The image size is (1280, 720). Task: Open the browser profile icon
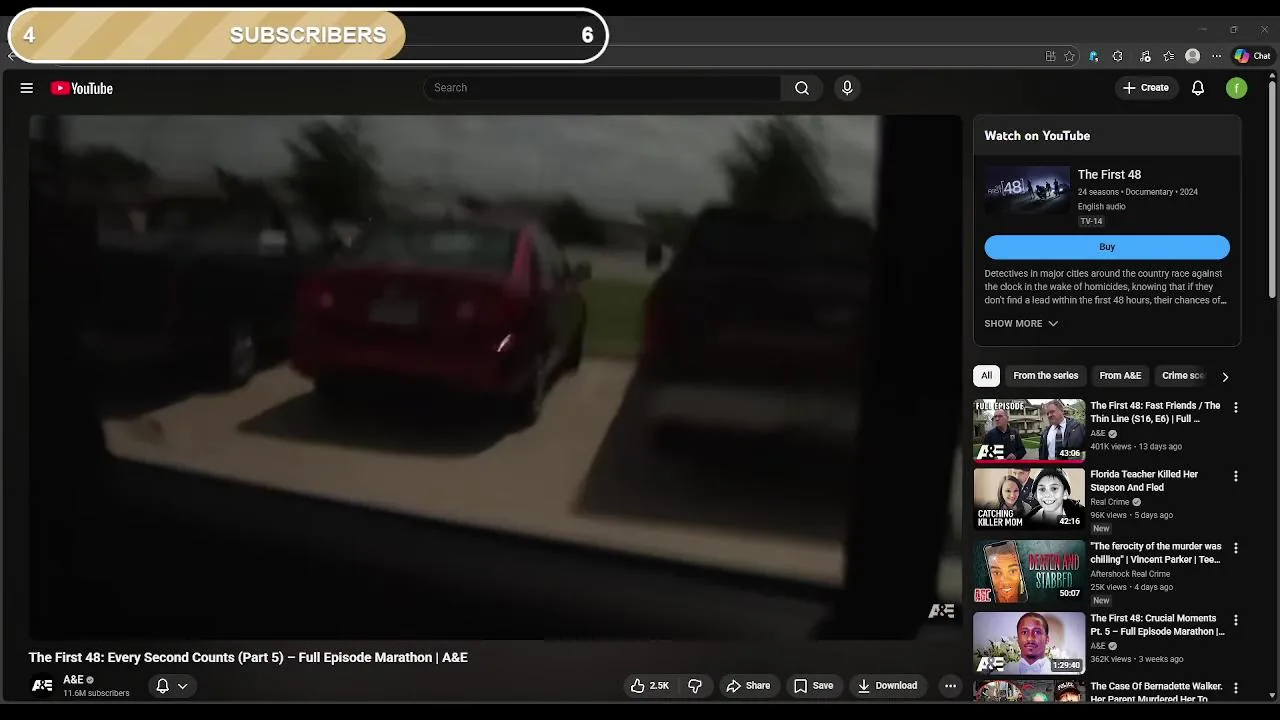pyautogui.click(x=1192, y=56)
